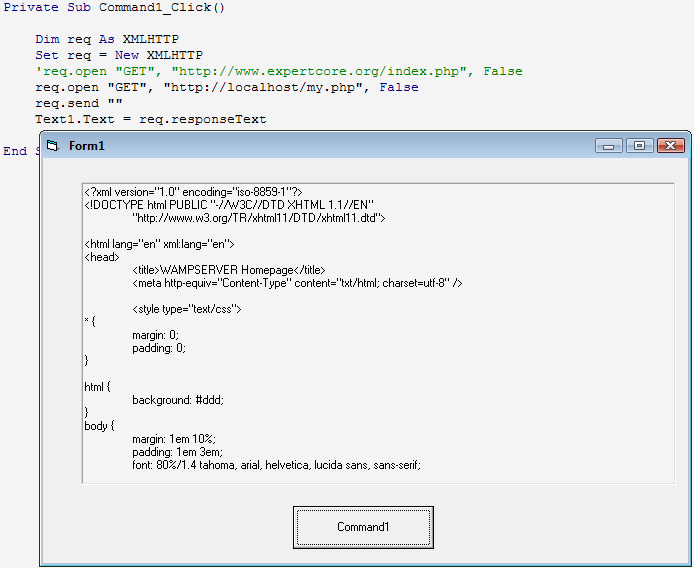Click the Private Sub Command1_Click code line

115,7
